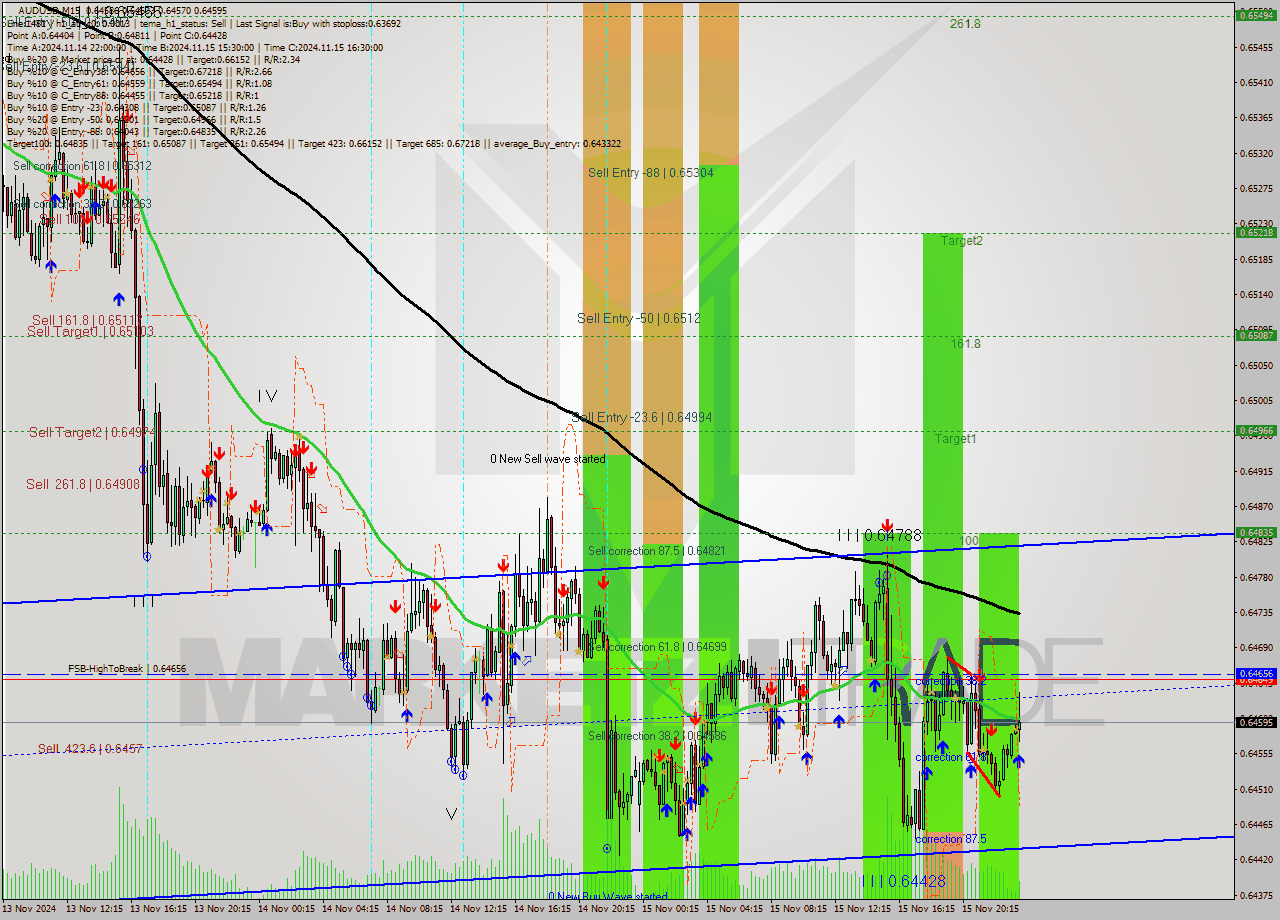This screenshot has height=920, width=1280.
Task: Click the blue 0.64656 price tag
Action: [x=1256, y=674]
